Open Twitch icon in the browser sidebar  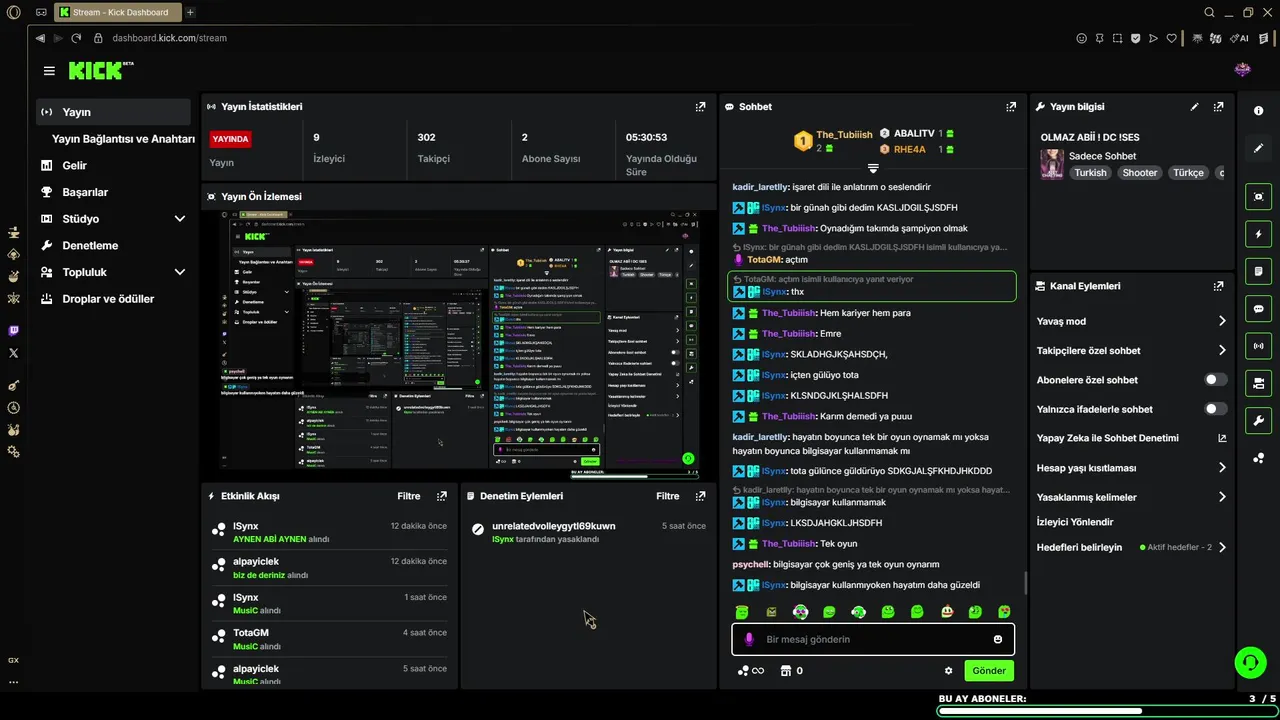[13, 331]
